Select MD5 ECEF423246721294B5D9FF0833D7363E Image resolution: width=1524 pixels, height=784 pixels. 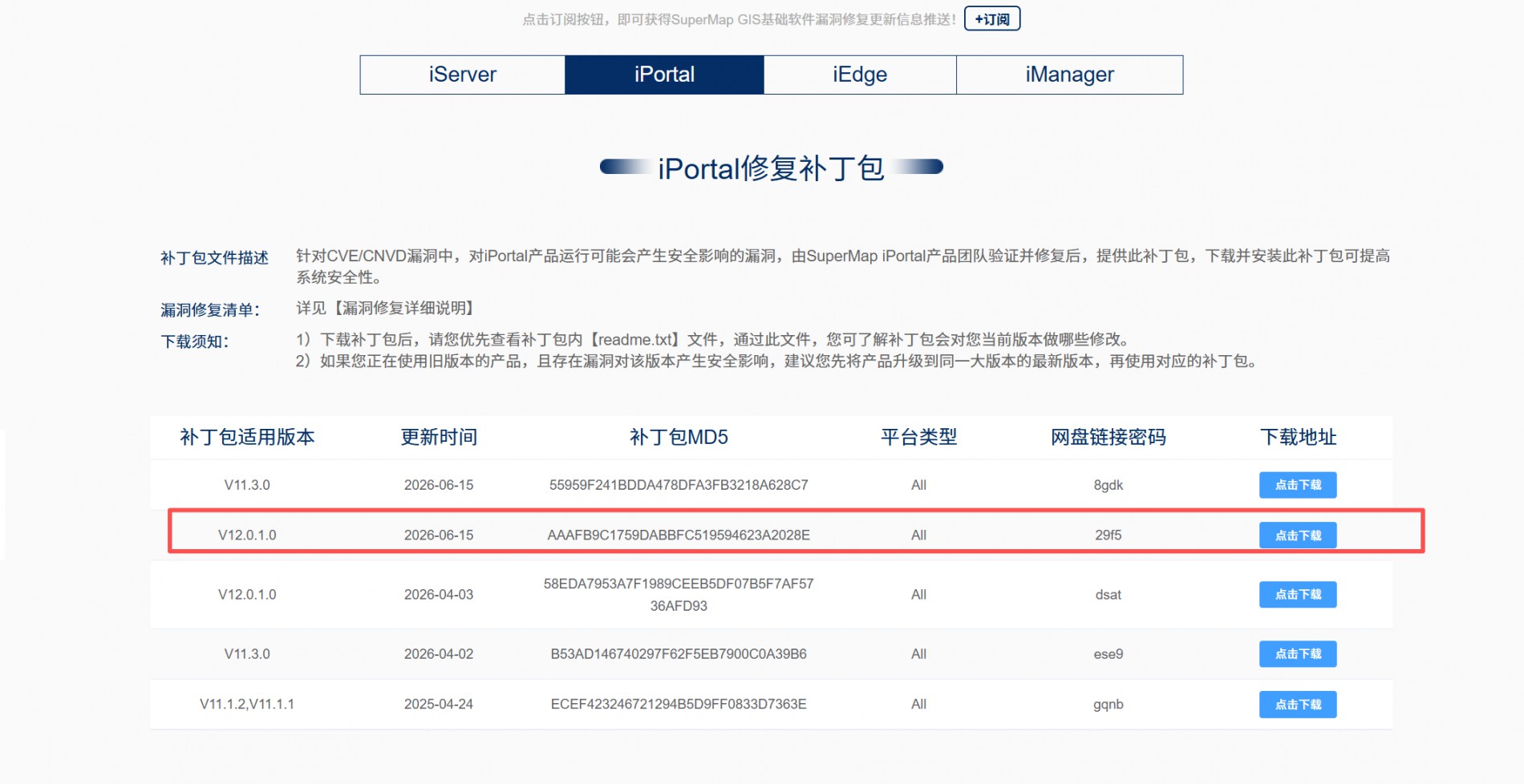pyautogui.click(x=679, y=705)
